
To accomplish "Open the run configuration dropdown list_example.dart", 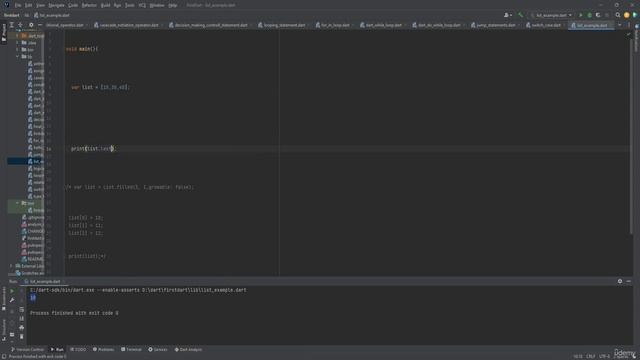I will click(x=551, y=15).
